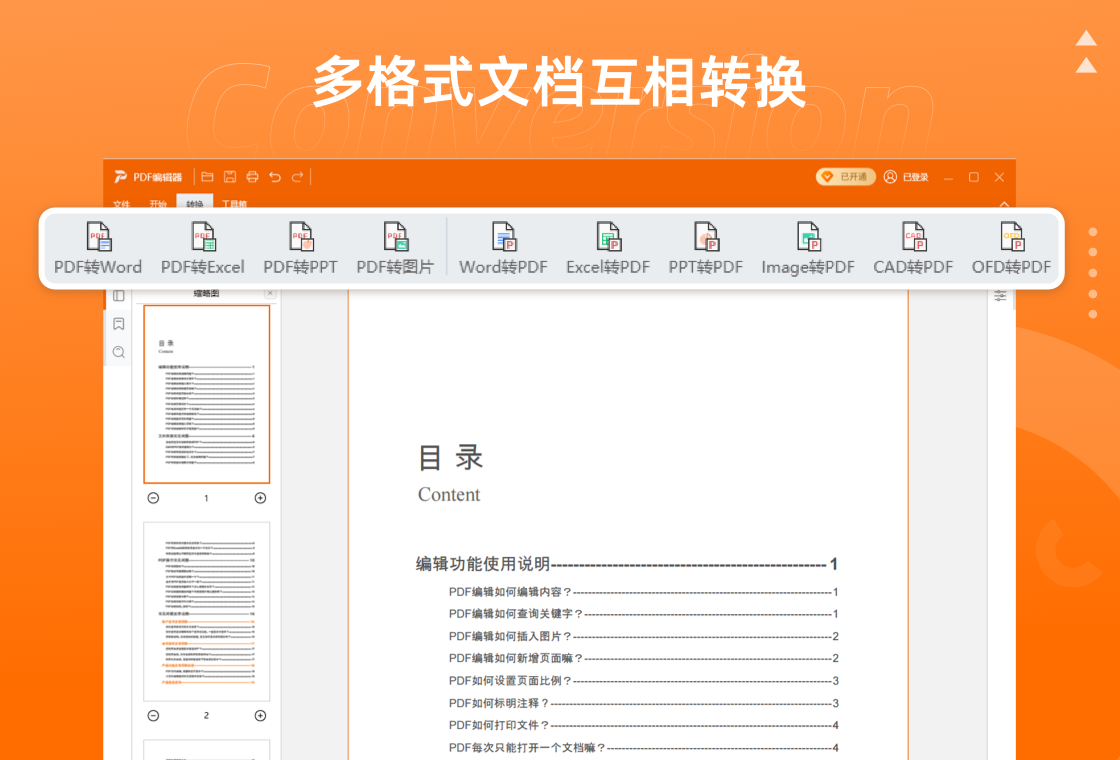The width and height of the screenshot is (1120, 760).
Task: Shrink thumbnails with minus under page 1
Action: coord(153,498)
